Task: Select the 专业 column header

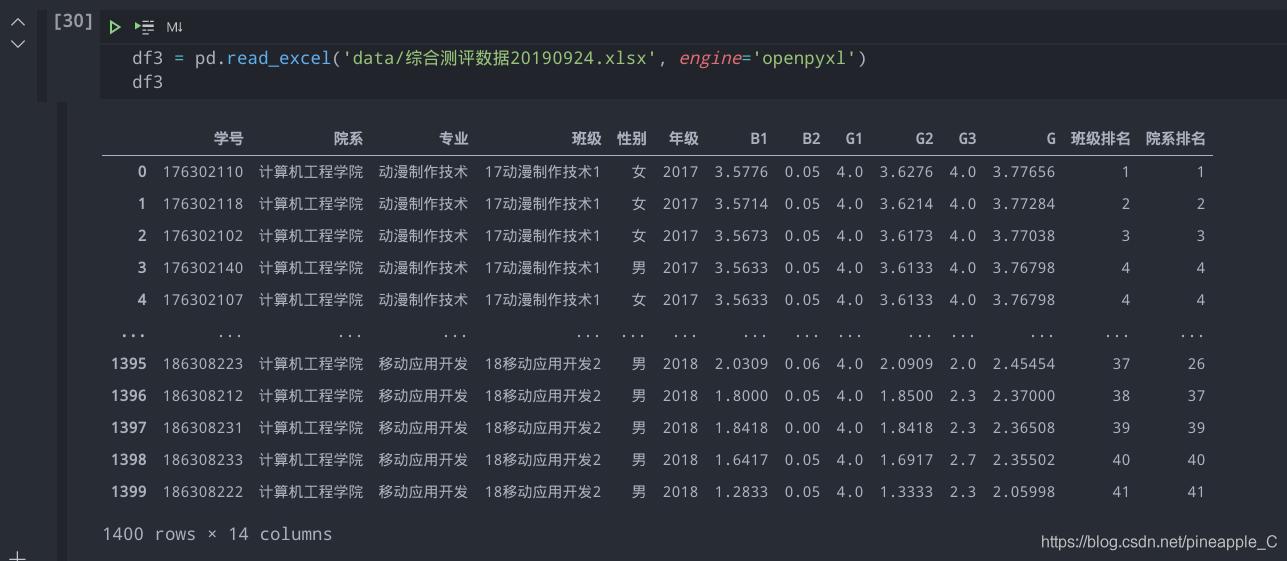Action: point(453,139)
